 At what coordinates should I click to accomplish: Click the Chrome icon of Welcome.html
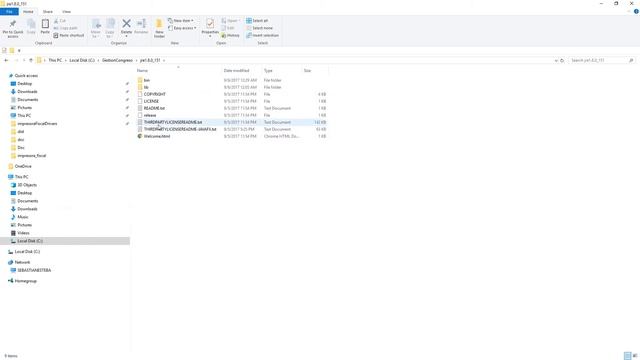click(140, 136)
